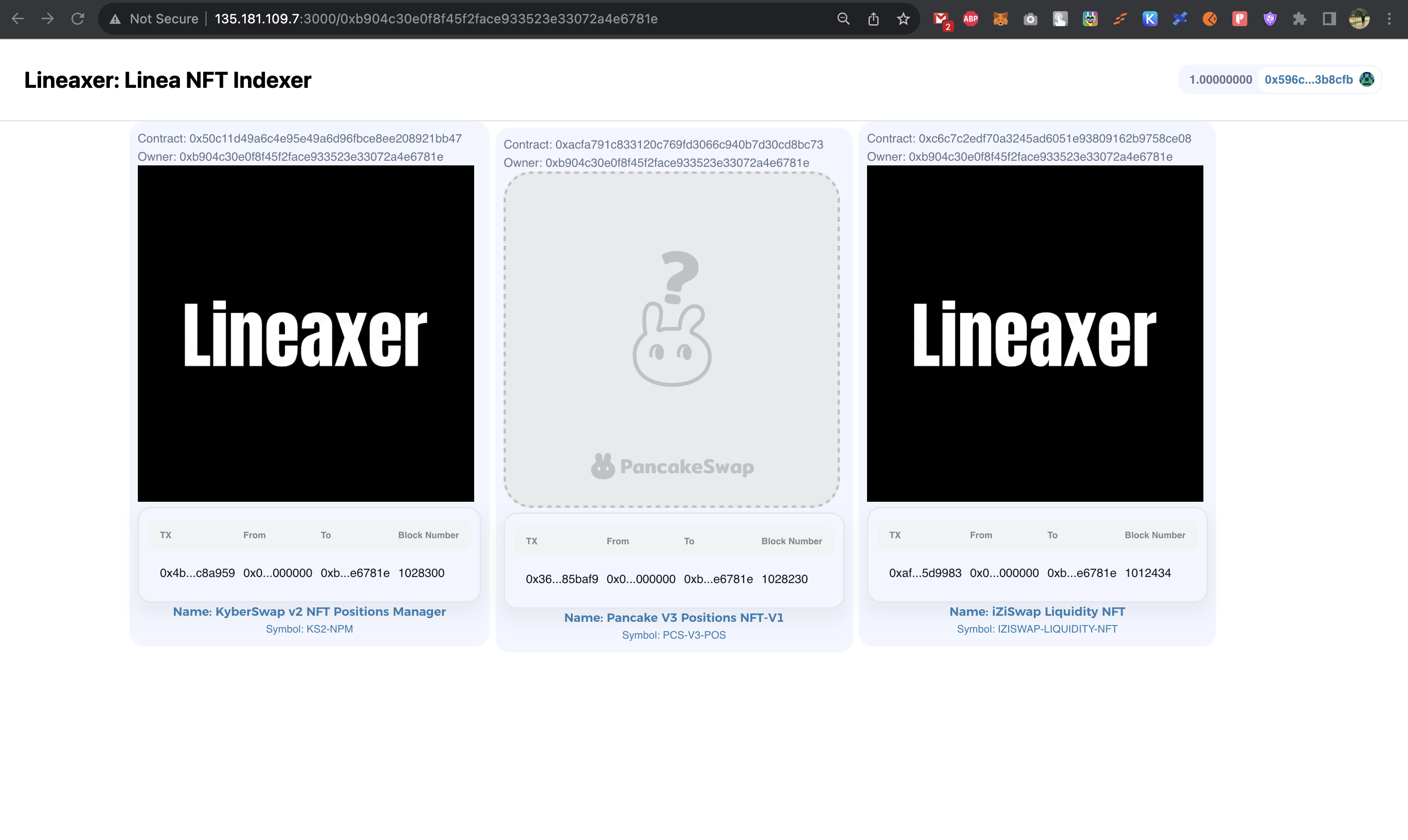
Task: Open the Rainbow wallet extension
Action: [x=1090, y=19]
